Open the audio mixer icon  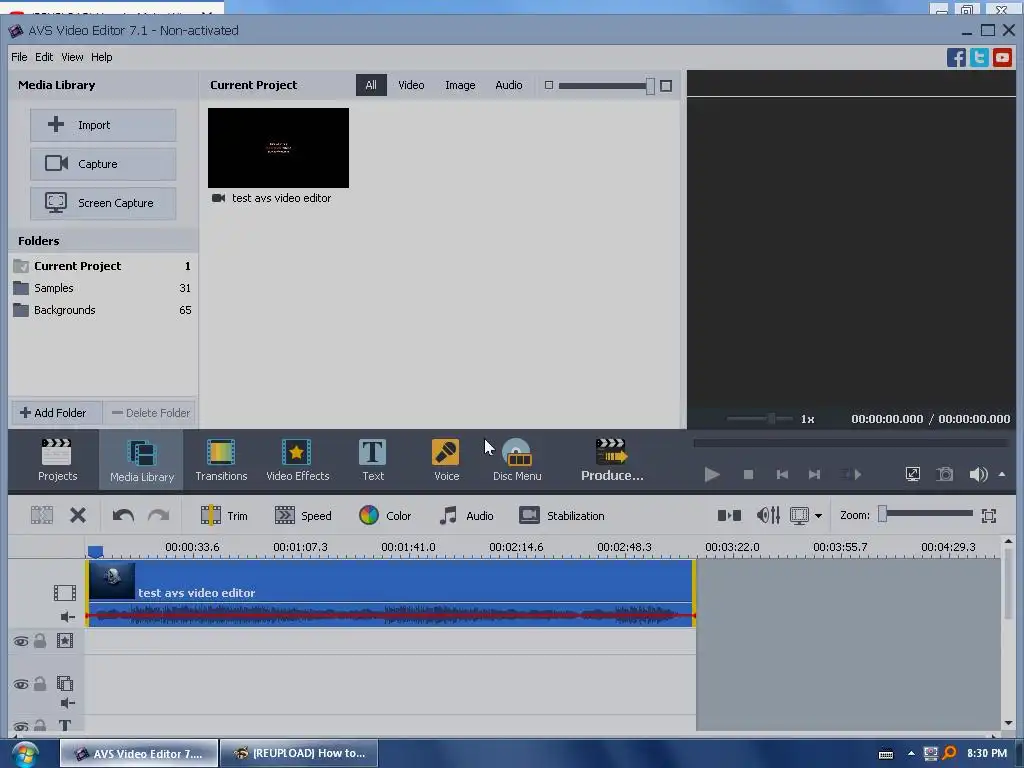(x=768, y=515)
